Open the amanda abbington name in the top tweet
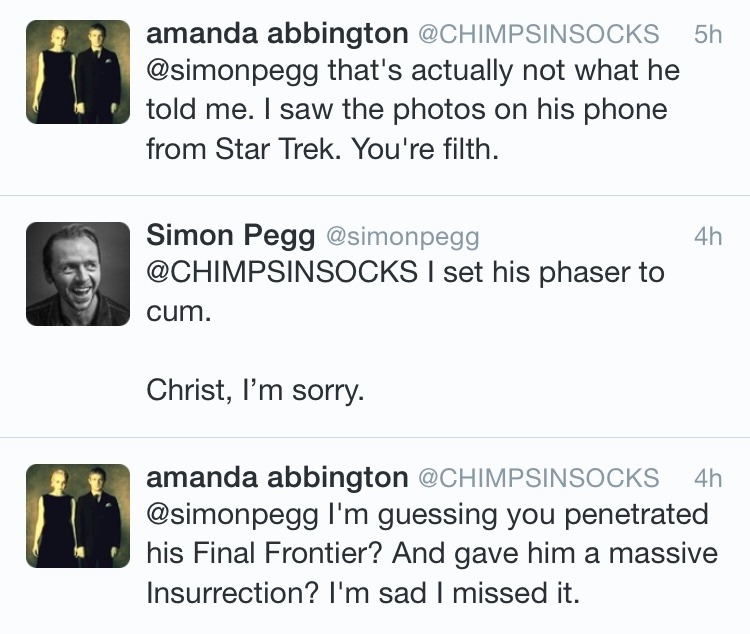The width and height of the screenshot is (750, 634). tap(276, 33)
